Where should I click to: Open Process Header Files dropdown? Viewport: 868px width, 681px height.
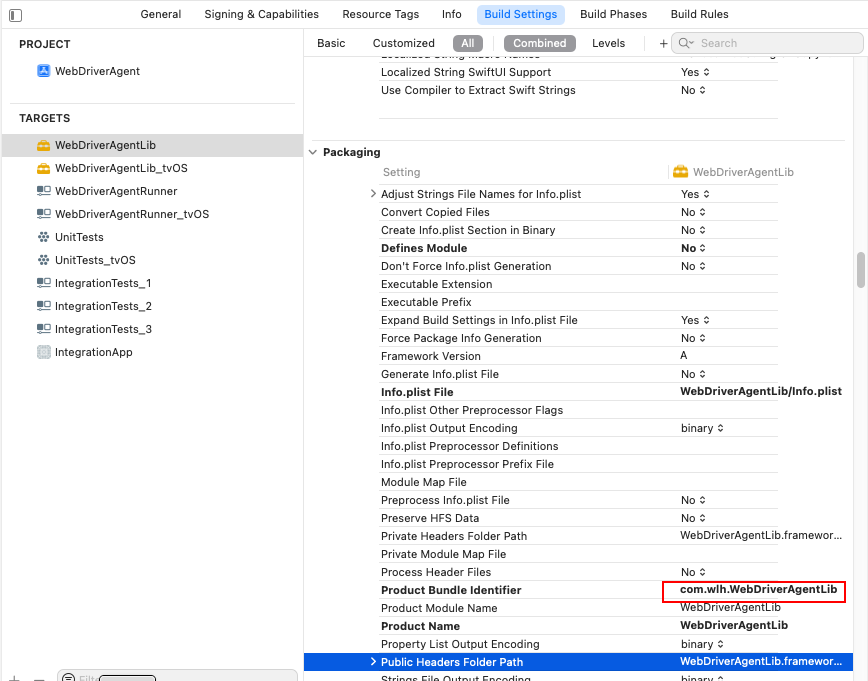pos(693,572)
